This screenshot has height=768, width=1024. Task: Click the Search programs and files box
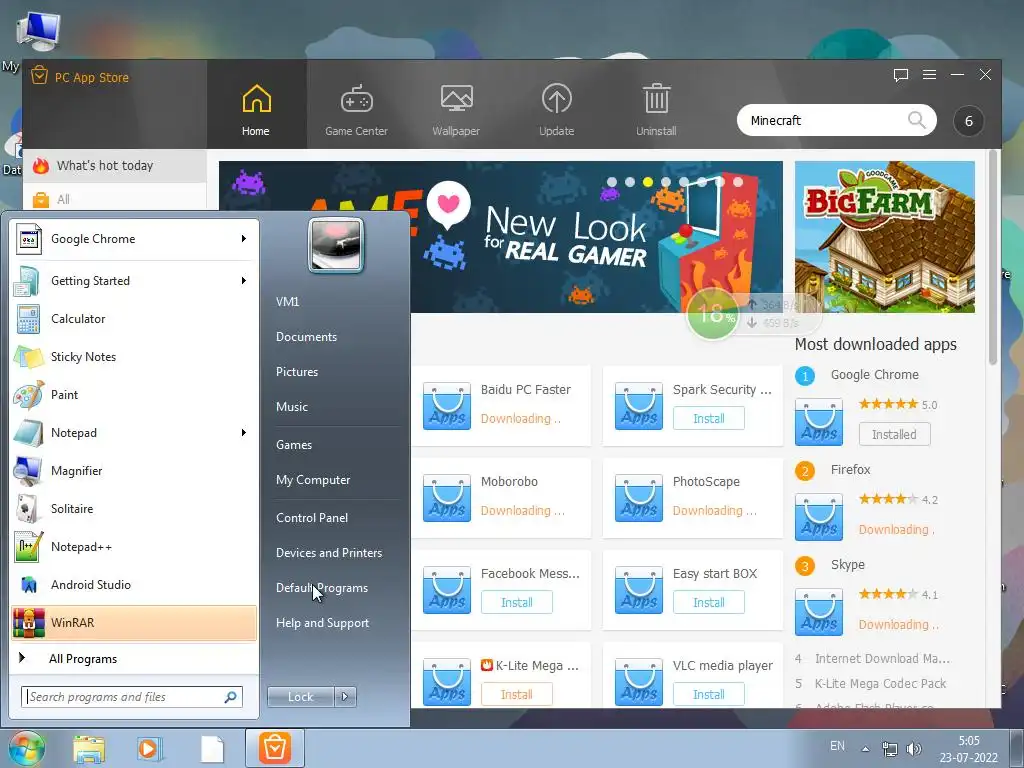(132, 697)
